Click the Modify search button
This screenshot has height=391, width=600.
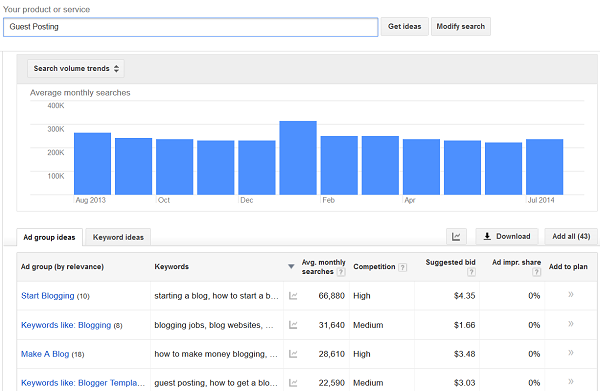(461, 26)
